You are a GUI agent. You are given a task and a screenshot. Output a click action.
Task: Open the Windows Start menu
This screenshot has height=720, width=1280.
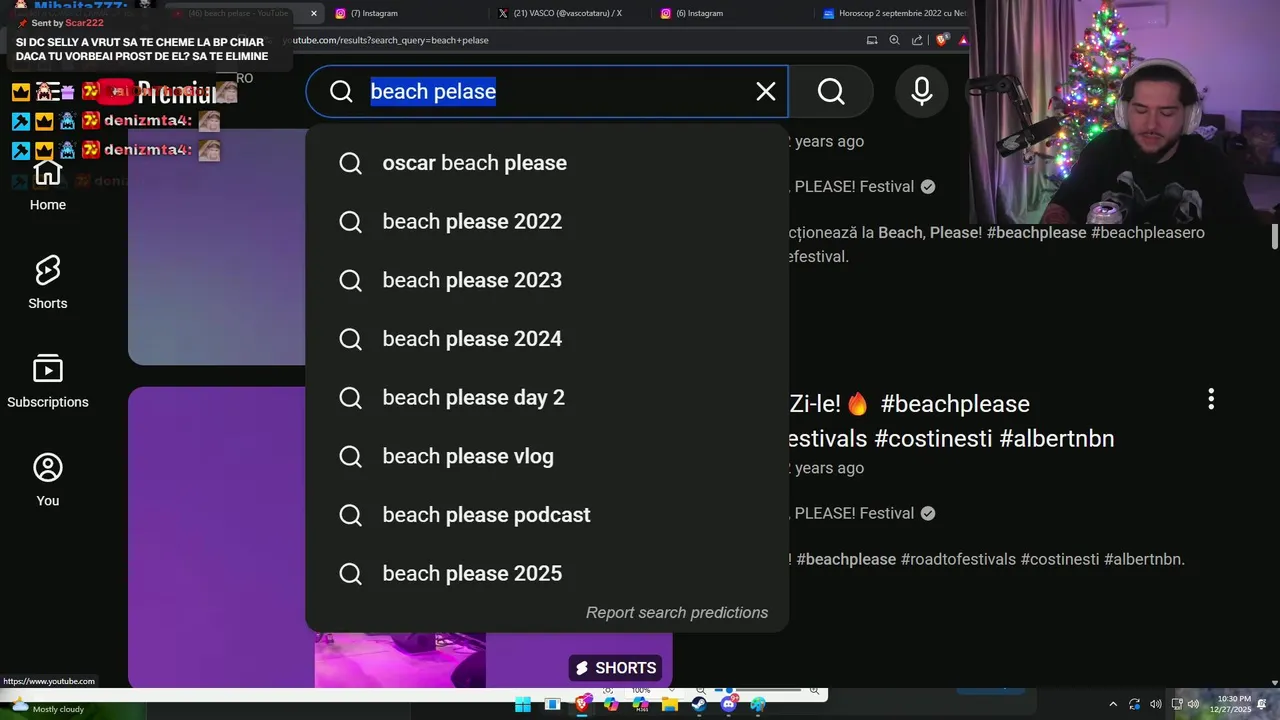click(523, 705)
